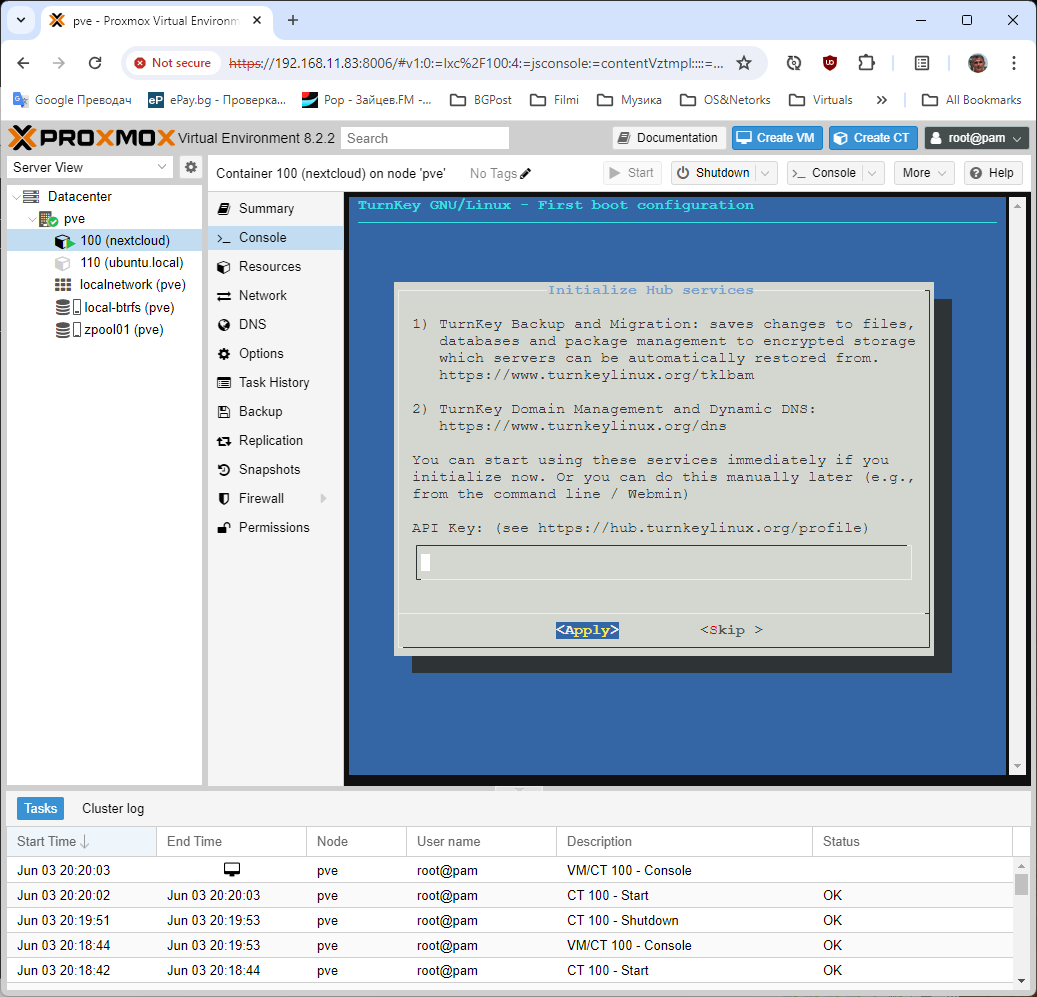Image resolution: width=1037 pixels, height=997 pixels.
Task: Click the console vertical scrollbar
Action: (x=1017, y=486)
